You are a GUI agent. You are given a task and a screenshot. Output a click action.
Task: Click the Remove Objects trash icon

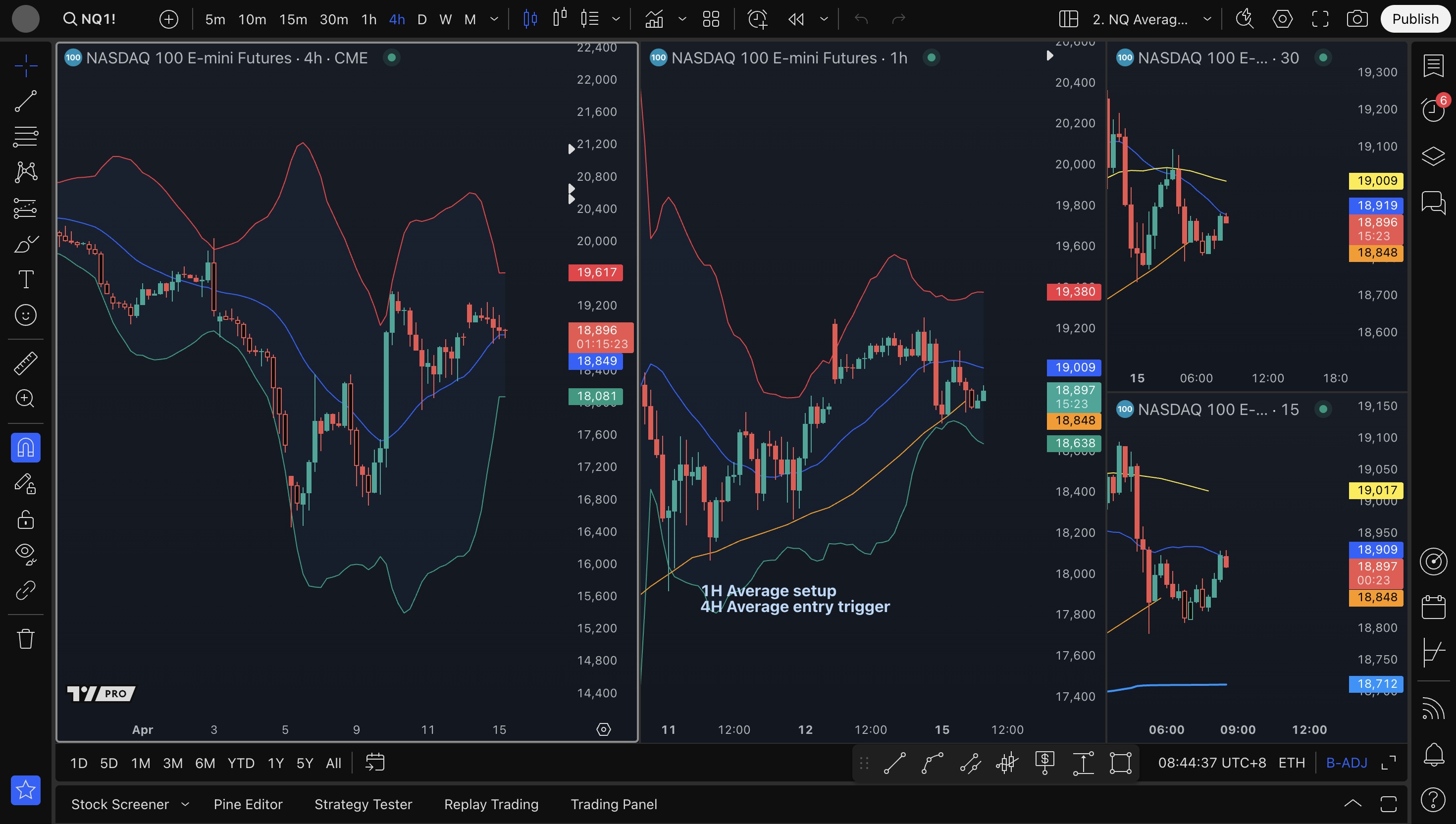pos(25,639)
